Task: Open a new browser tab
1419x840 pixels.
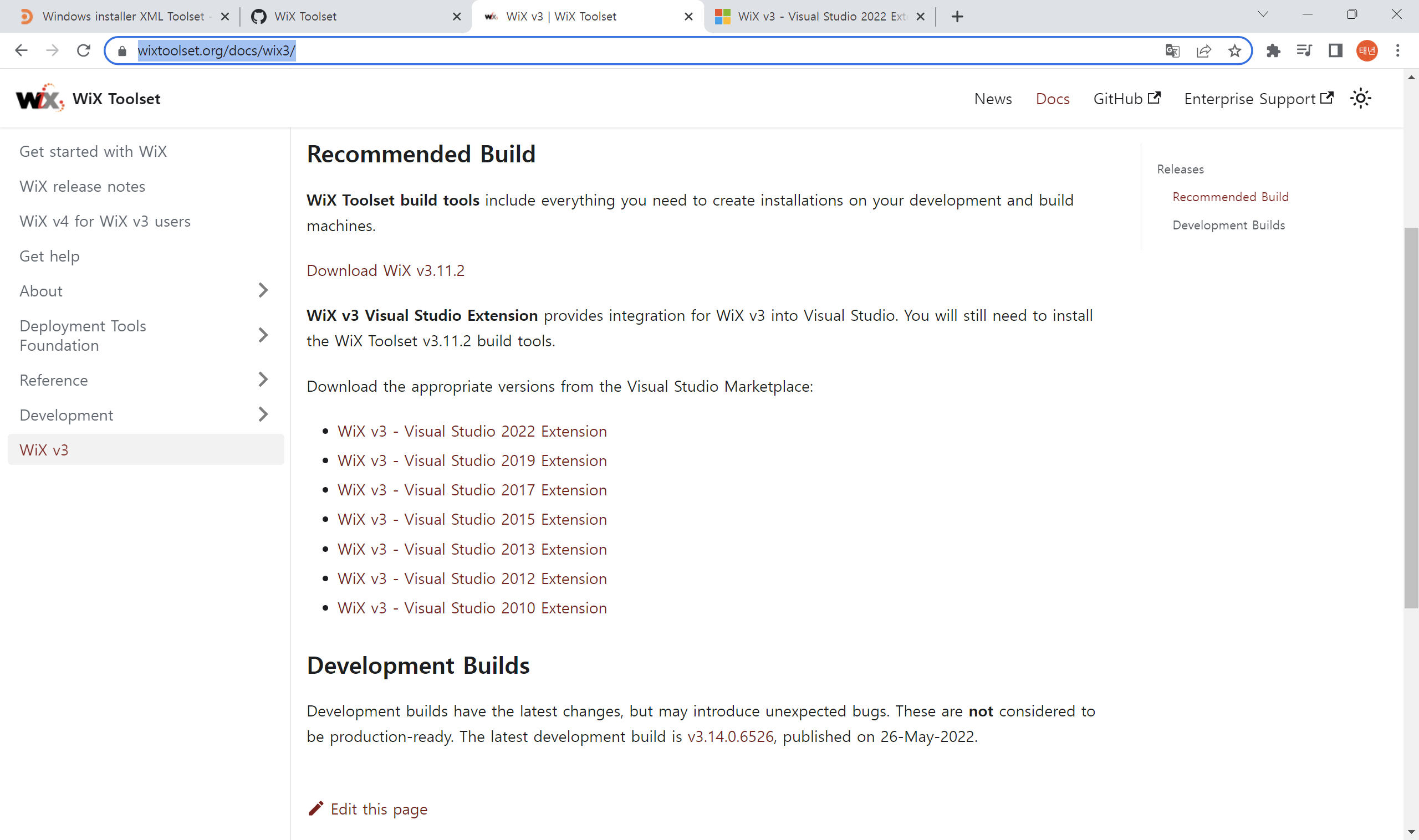Action: click(x=957, y=17)
